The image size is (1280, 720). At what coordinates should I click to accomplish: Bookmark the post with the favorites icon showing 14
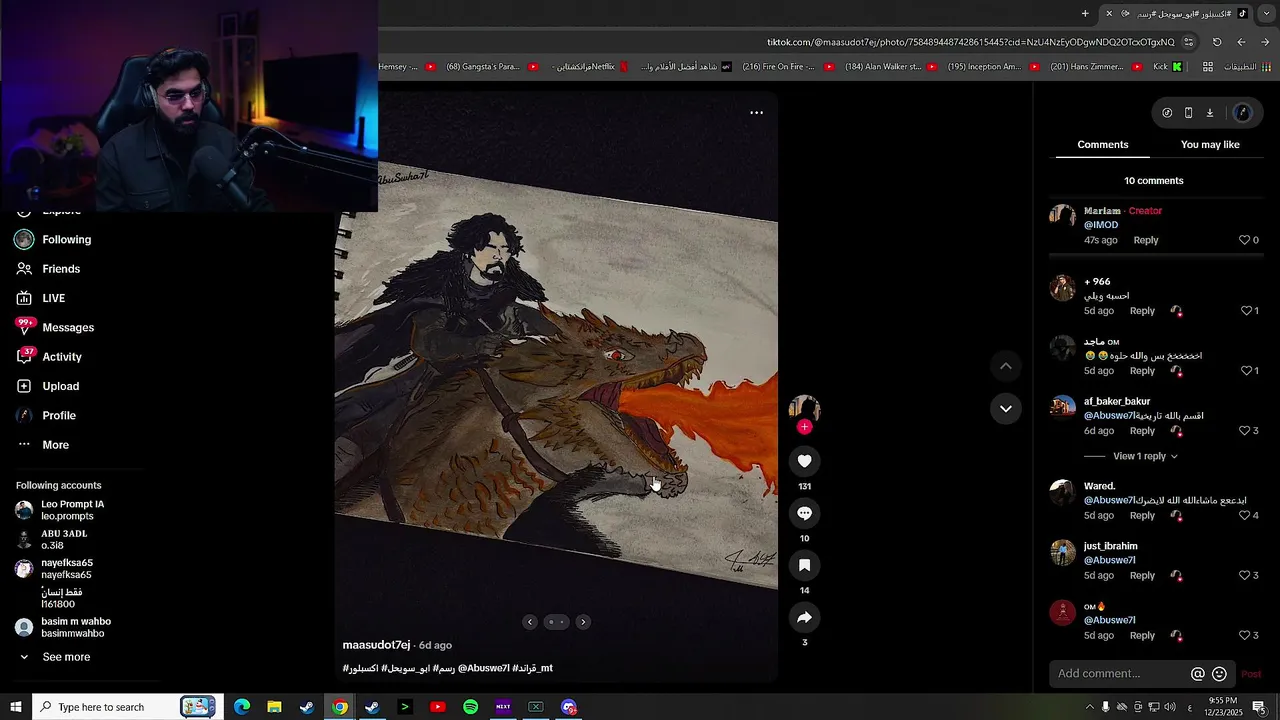click(x=804, y=565)
